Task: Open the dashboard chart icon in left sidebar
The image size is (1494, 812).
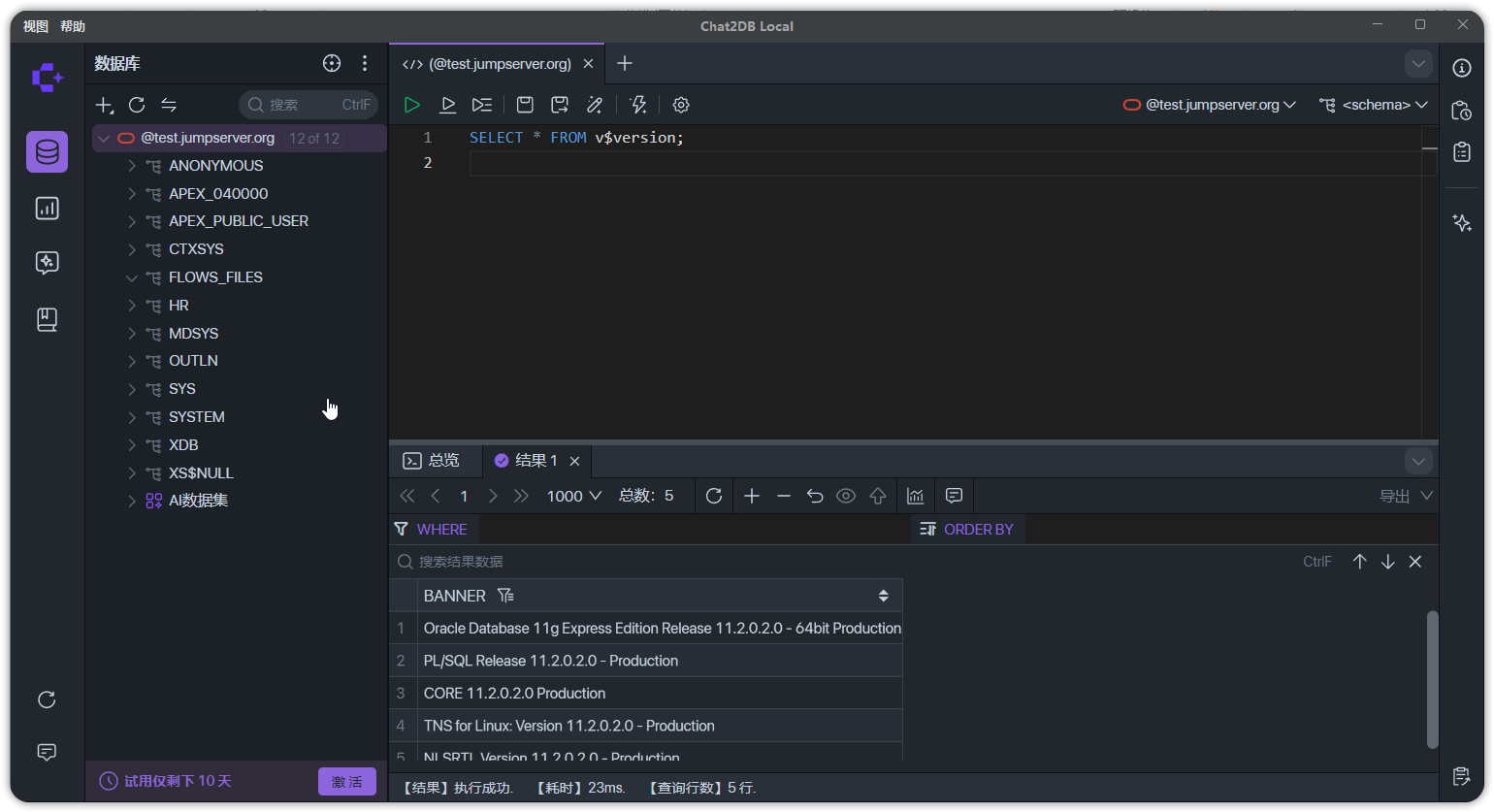Action: pyautogui.click(x=47, y=209)
